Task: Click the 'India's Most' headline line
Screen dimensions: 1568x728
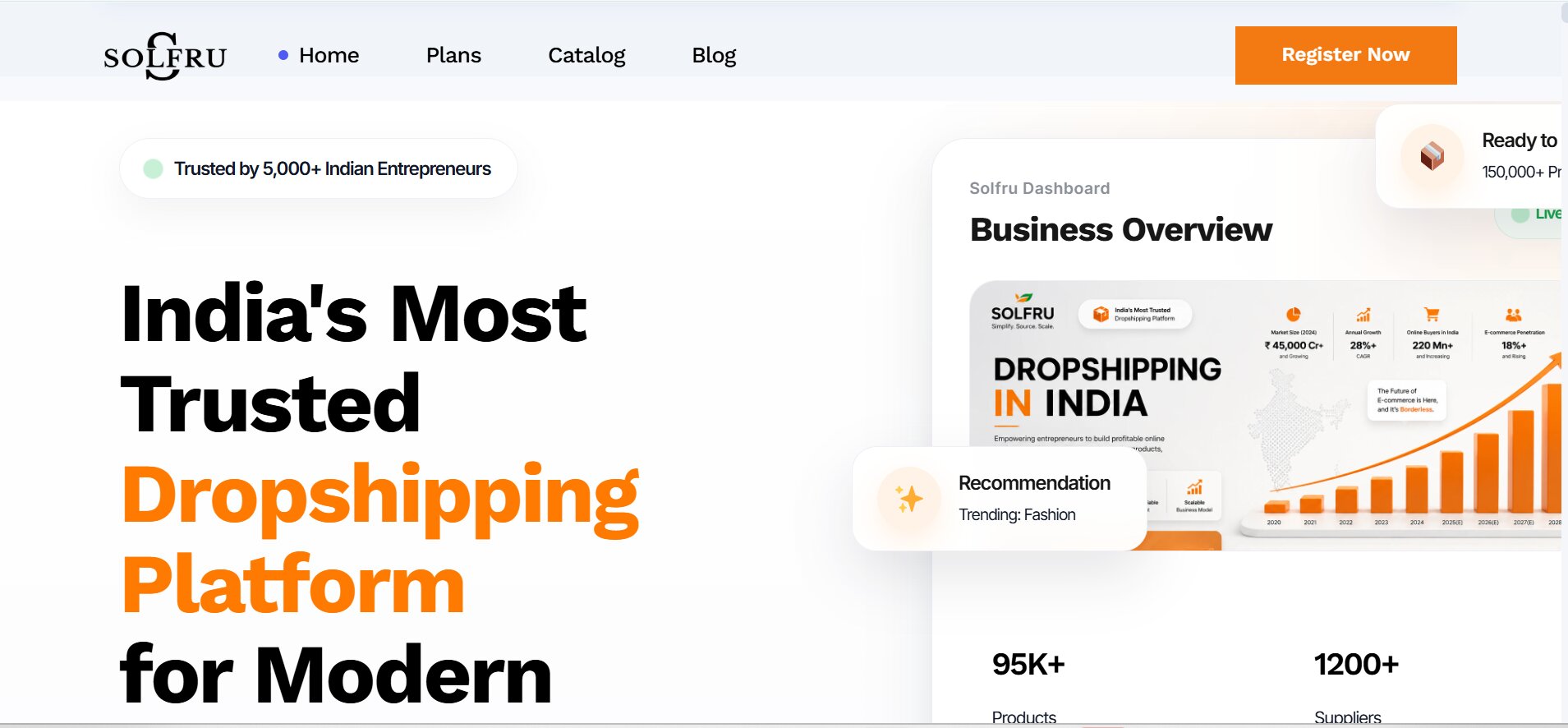Action: (x=354, y=314)
